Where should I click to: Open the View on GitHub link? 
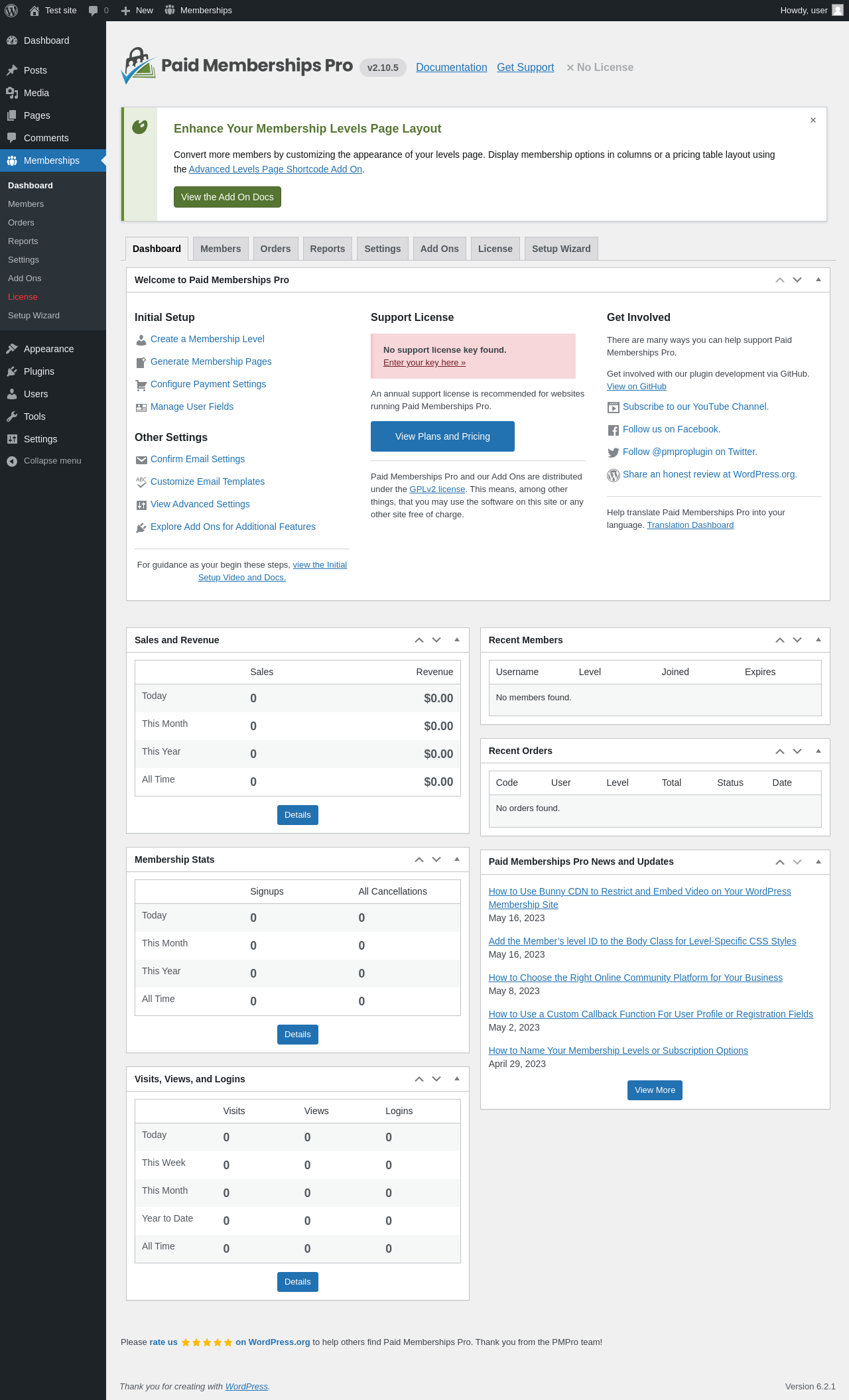point(637,387)
